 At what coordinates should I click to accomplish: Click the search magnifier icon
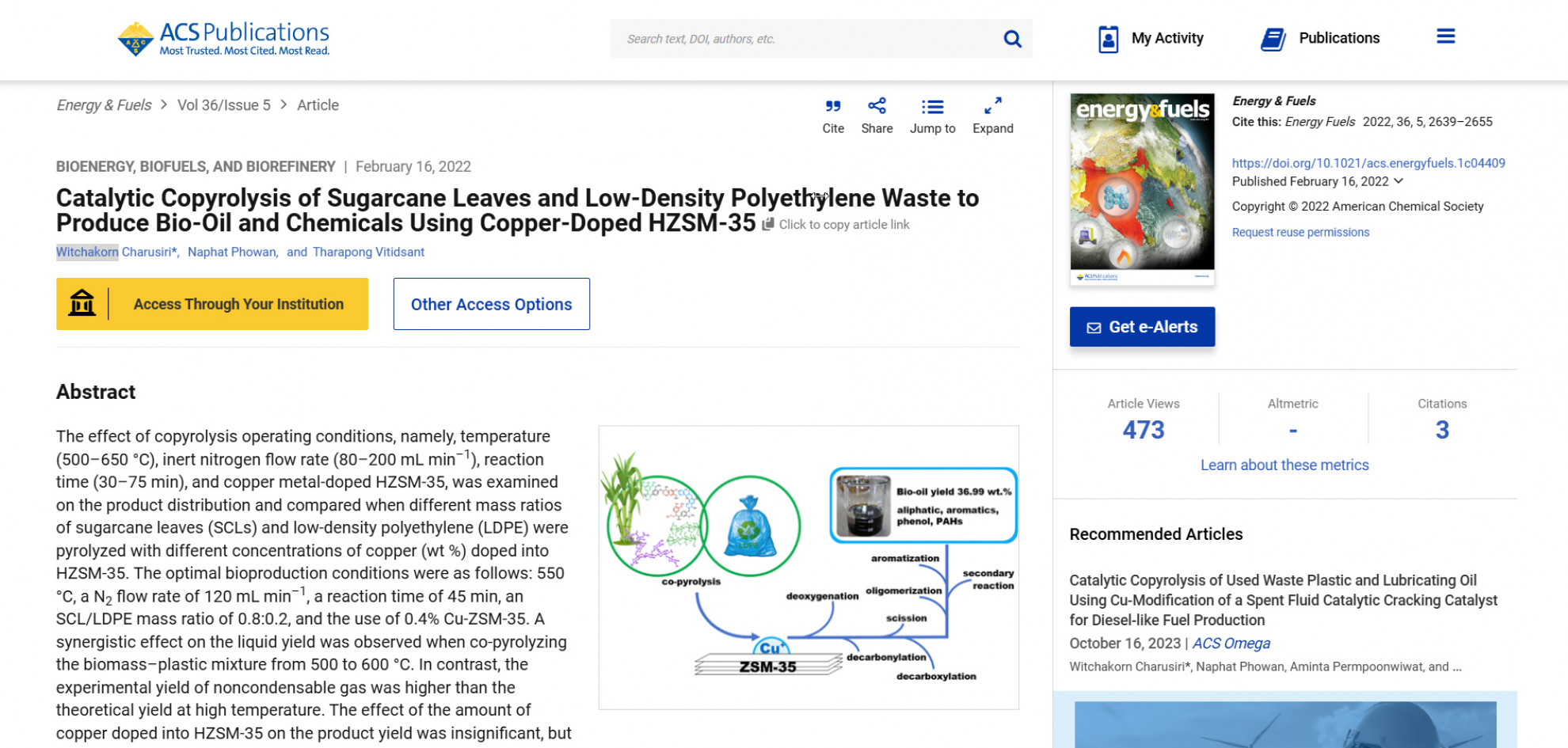pos(1012,39)
